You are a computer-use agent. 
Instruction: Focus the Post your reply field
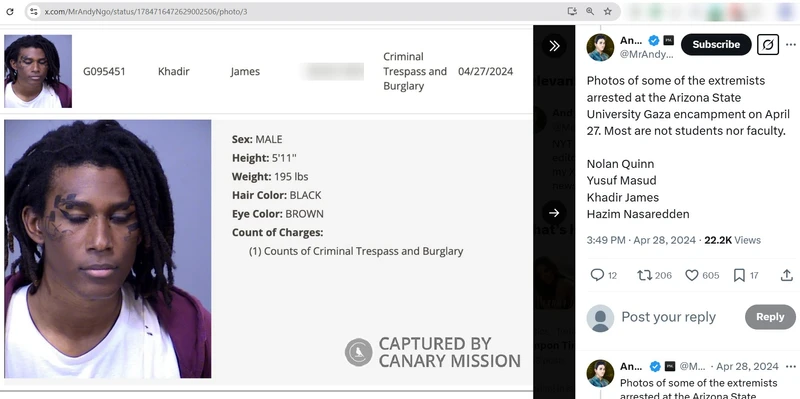coord(668,317)
